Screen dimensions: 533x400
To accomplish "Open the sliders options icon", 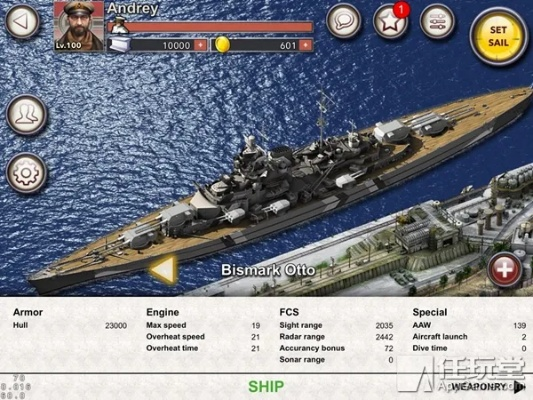I will pyautogui.click(x=437, y=21).
